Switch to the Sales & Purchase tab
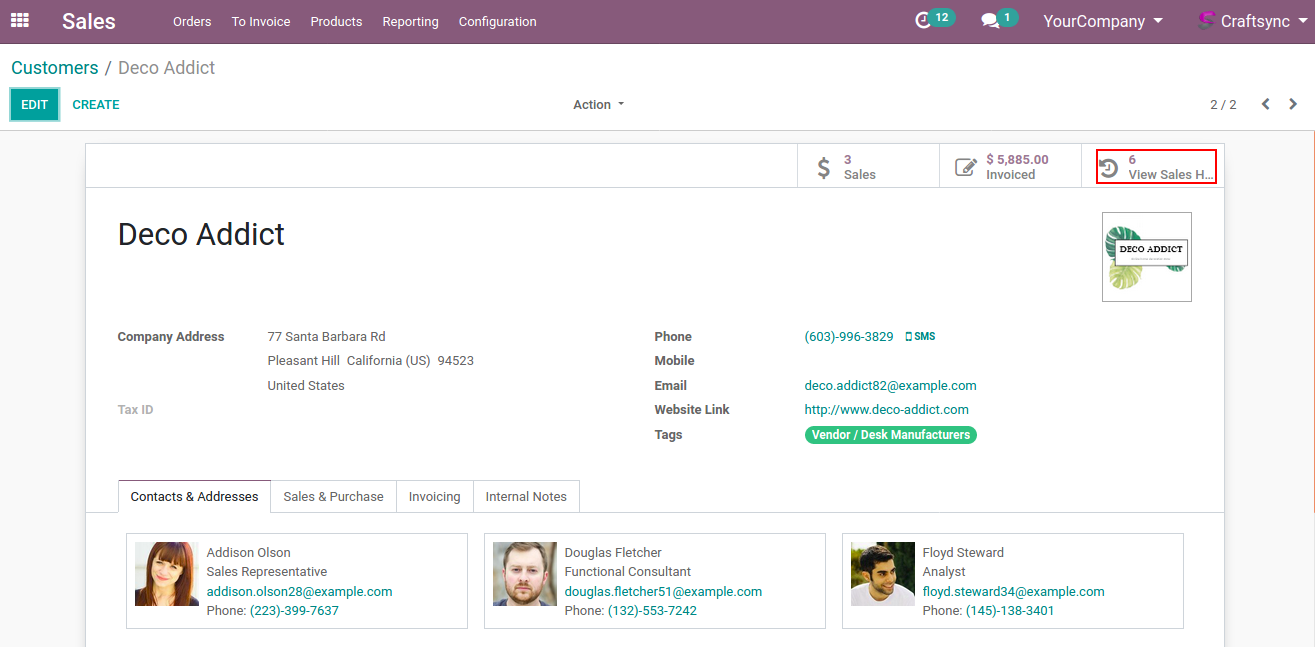 333,497
